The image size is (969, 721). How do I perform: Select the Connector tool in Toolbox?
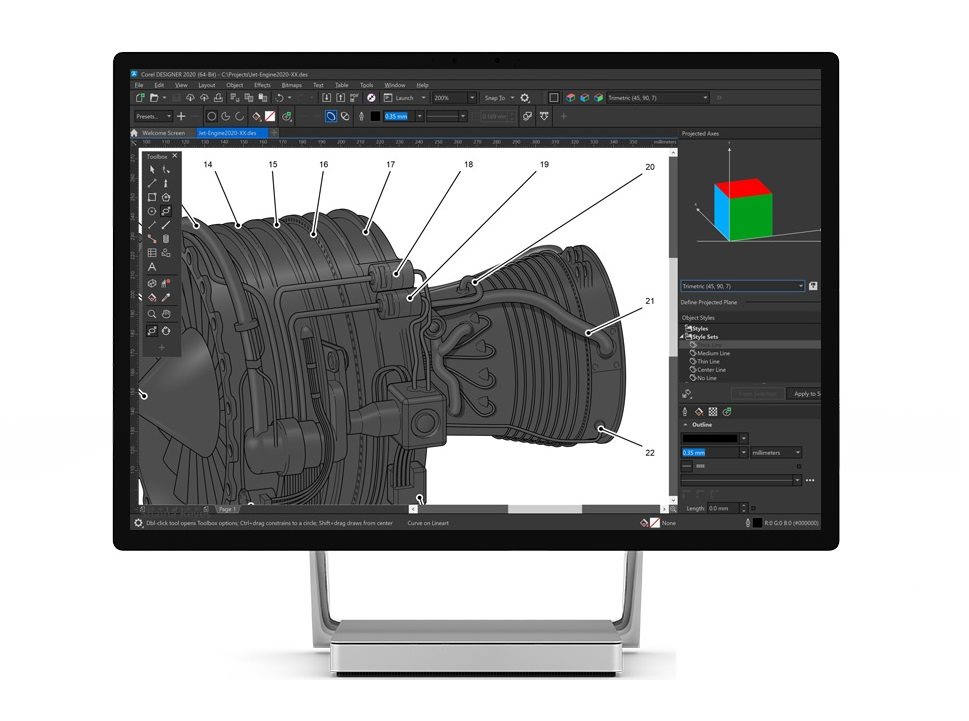point(152,238)
